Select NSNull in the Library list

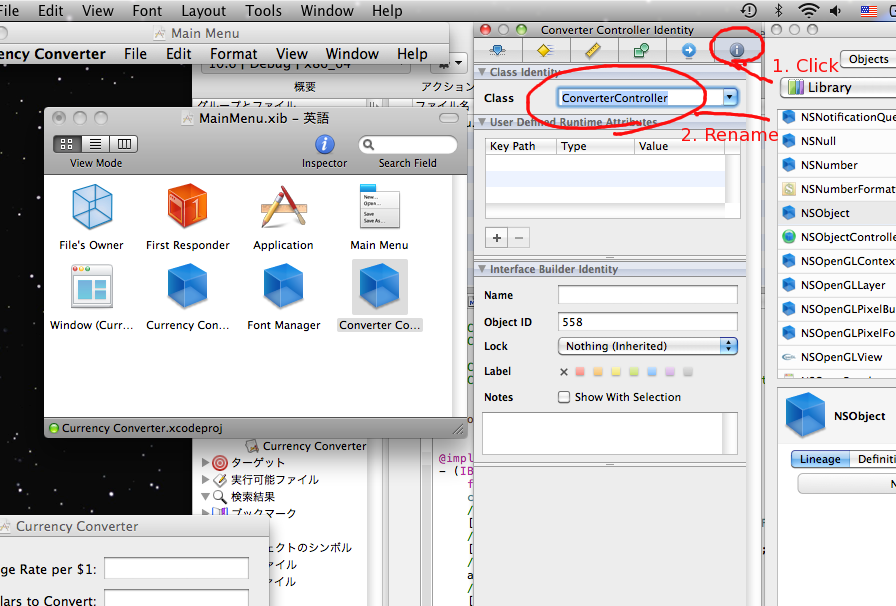(x=837, y=141)
